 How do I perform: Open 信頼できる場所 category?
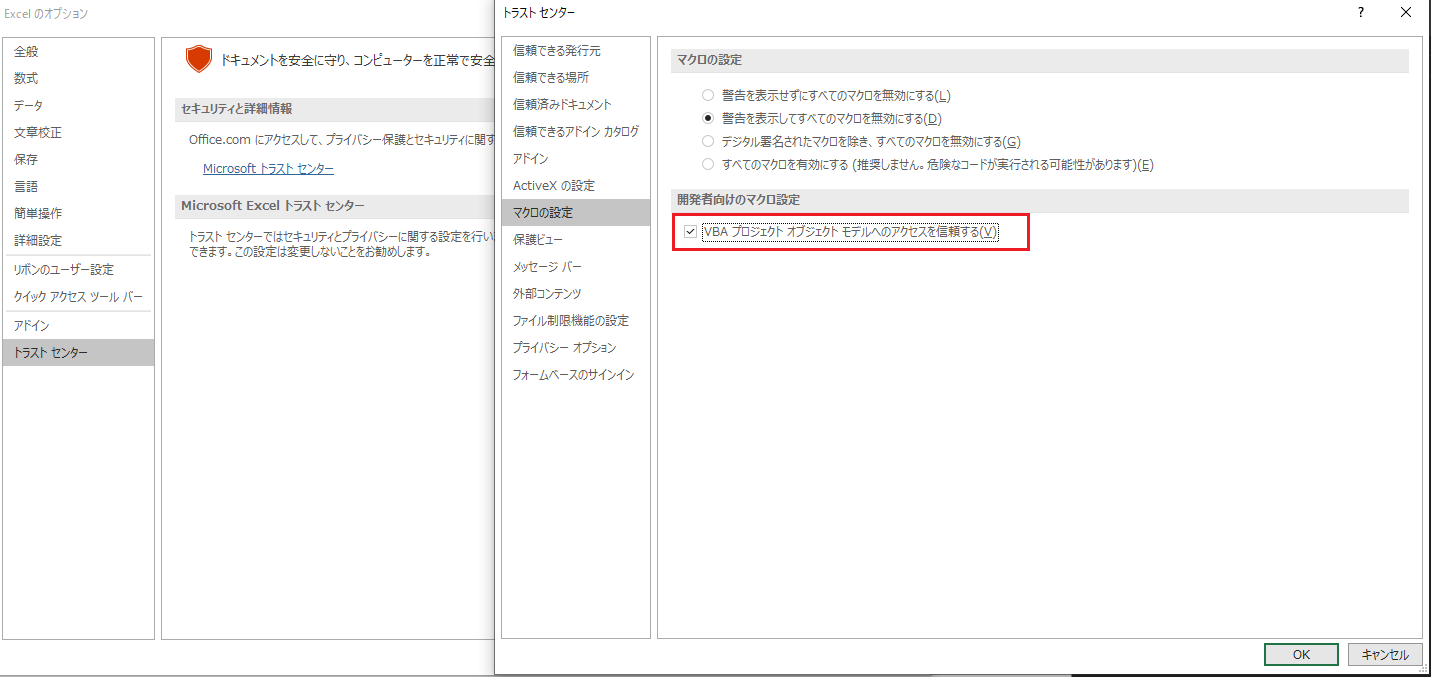click(x=575, y=77)
